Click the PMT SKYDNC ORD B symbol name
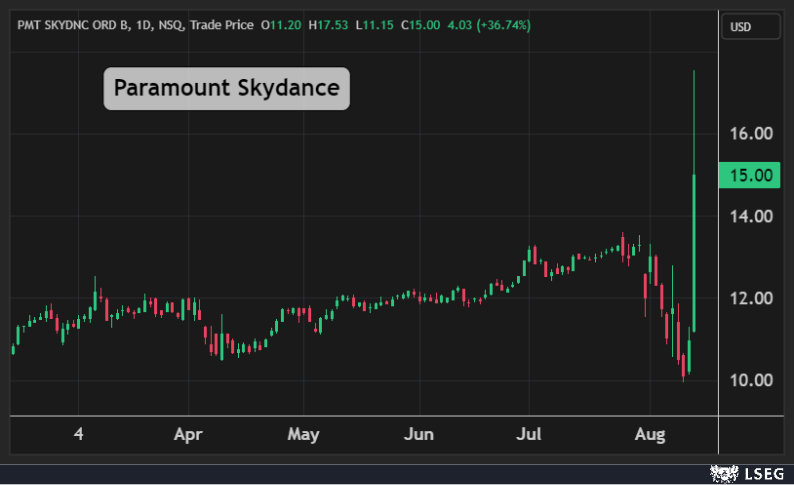This screenshot has height=485, width=794. point(72,24)
